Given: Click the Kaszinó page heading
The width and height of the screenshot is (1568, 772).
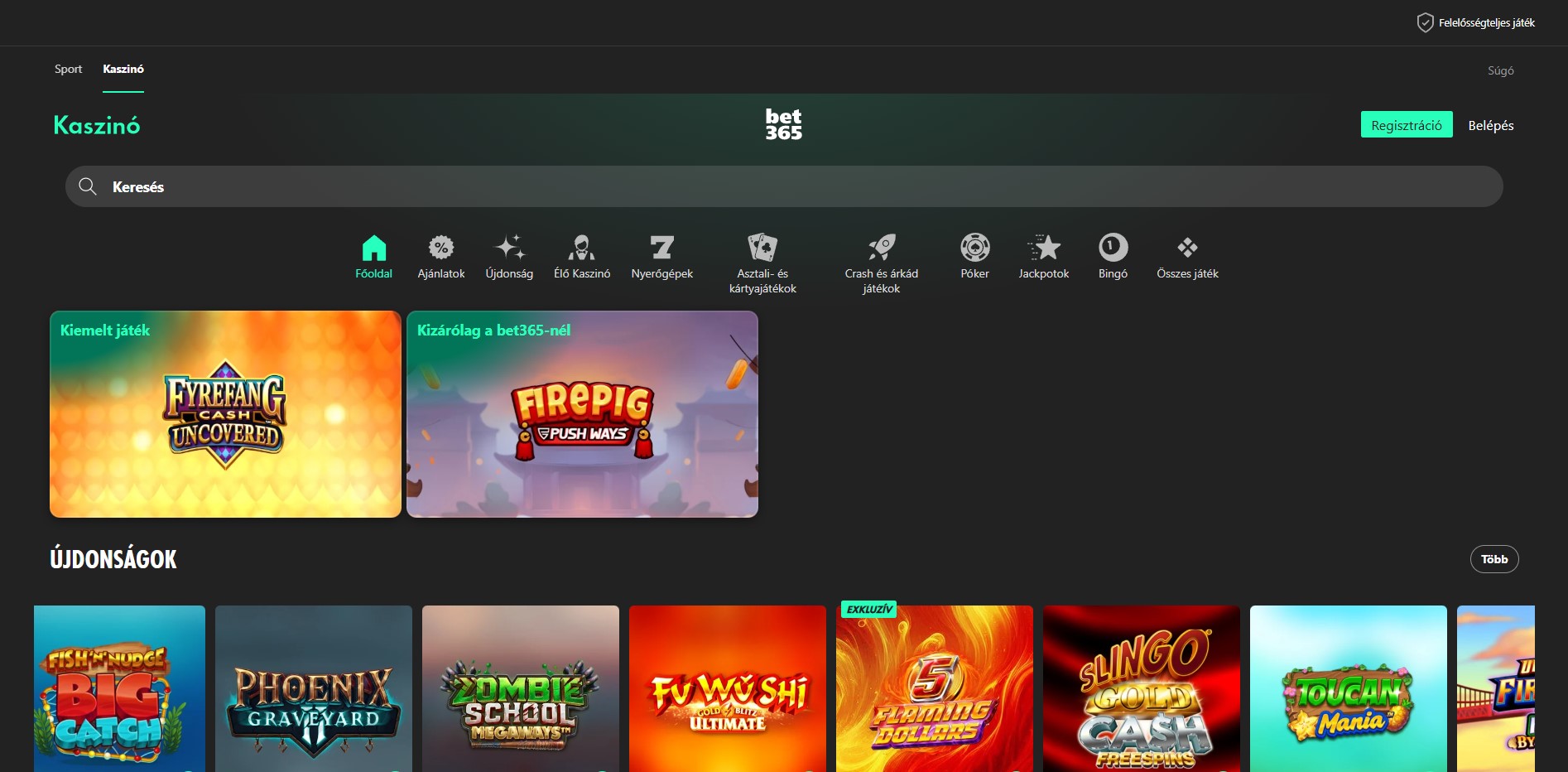Looking at the screenshot, I should 97,125.
